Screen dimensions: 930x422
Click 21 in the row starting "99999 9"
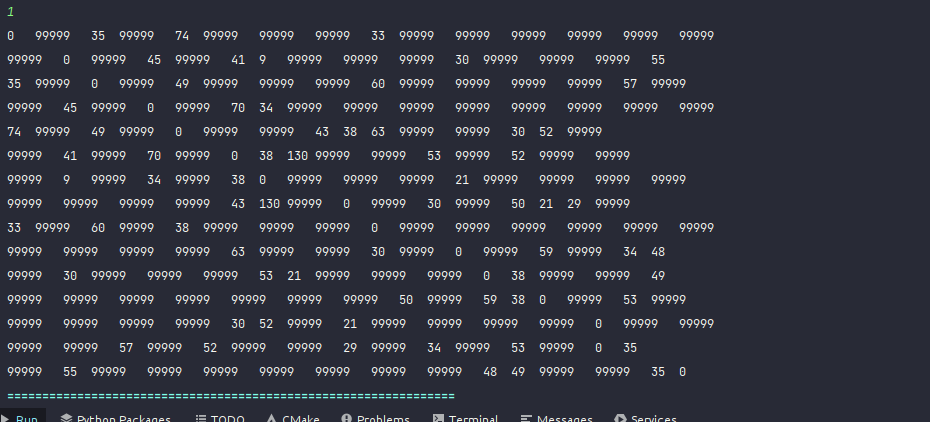point(462,180)
